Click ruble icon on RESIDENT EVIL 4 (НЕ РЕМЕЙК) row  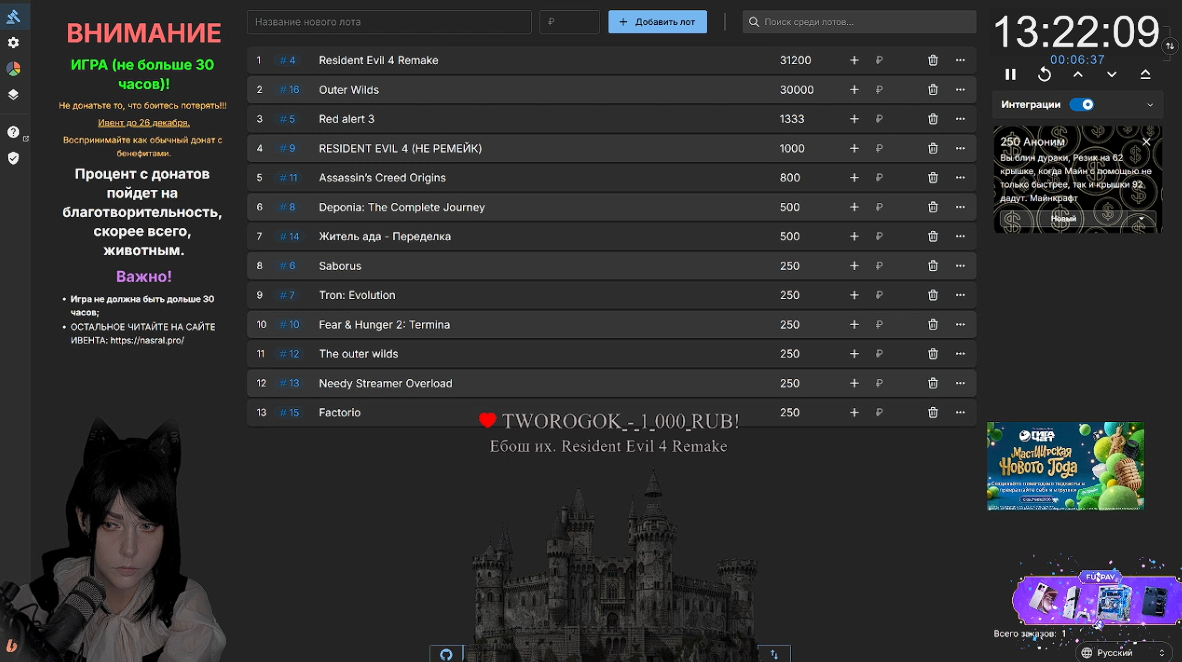coord(879,149)
